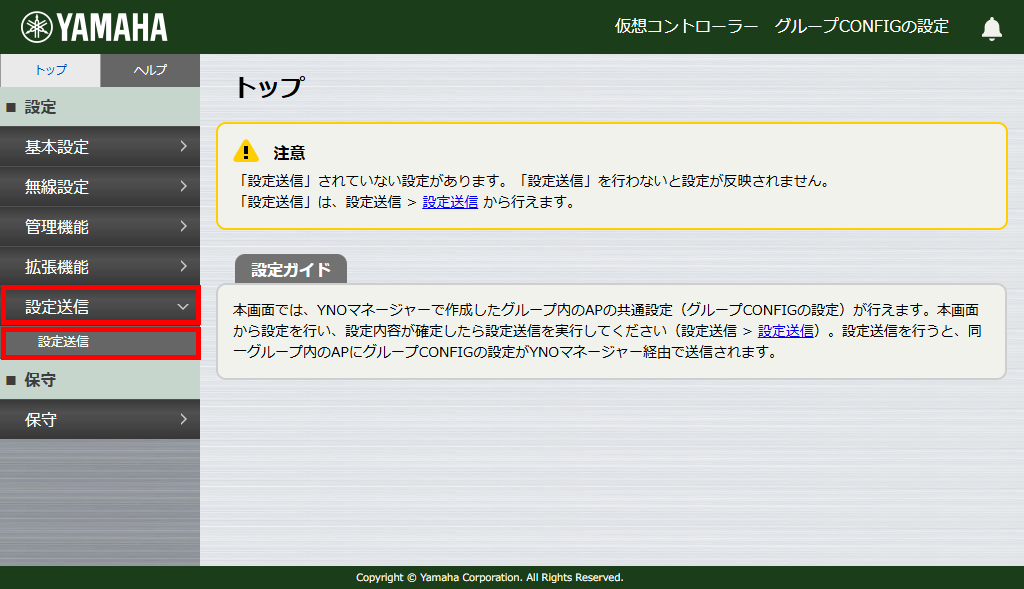Screen dimensions: 1024x589
Task: Expand the 保守 menu chevron arrow
Action: (x=184, y=419)
